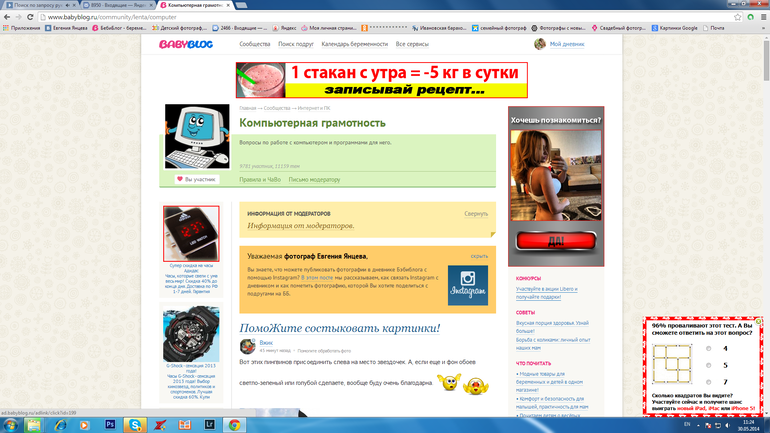This screenshot has width=770, height=433.
Task: Click the new tab button
Action: point(241,5)
